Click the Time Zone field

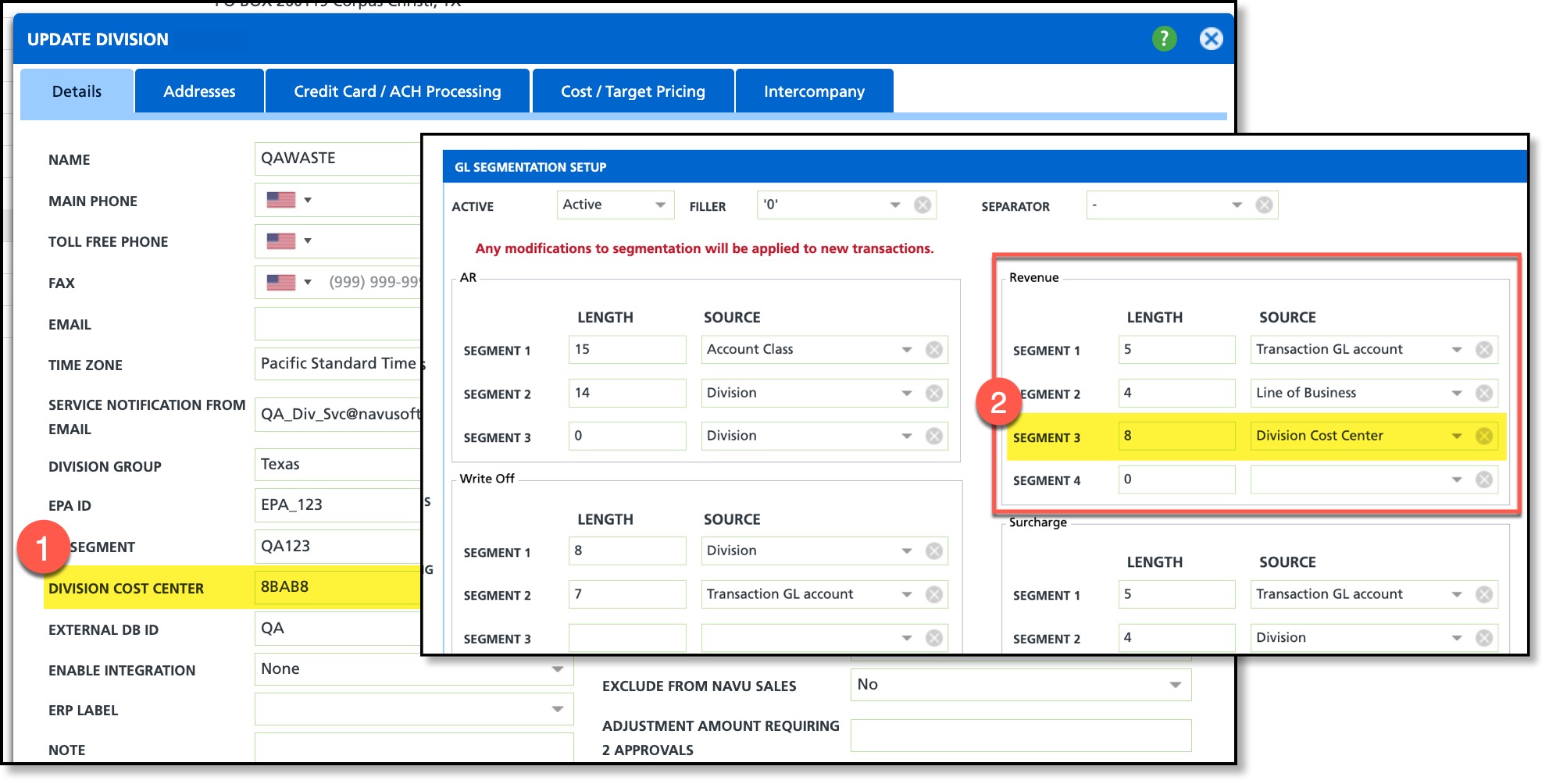tap(337, 364)
